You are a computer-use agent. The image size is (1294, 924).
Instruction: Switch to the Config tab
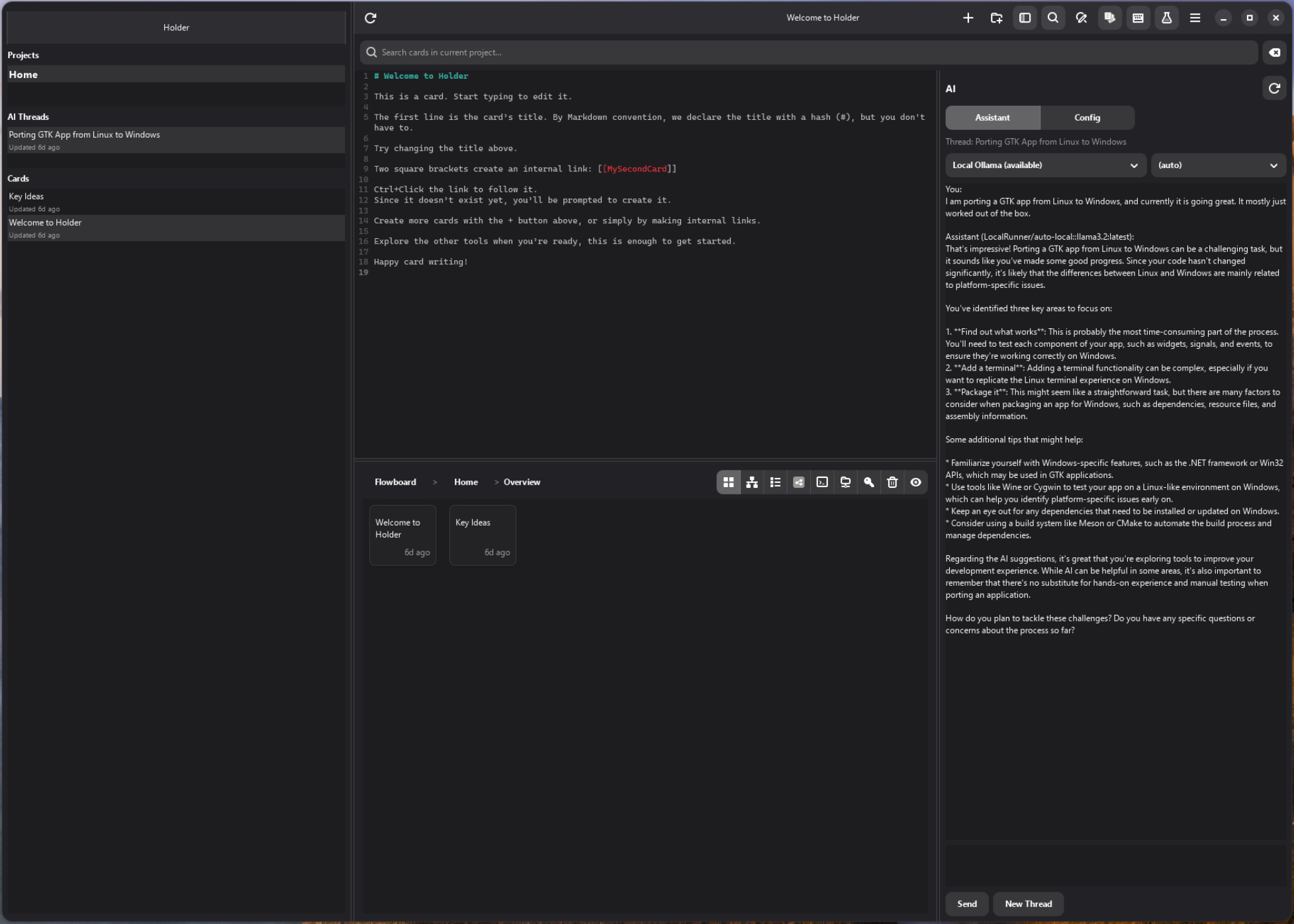[1087, 118]
